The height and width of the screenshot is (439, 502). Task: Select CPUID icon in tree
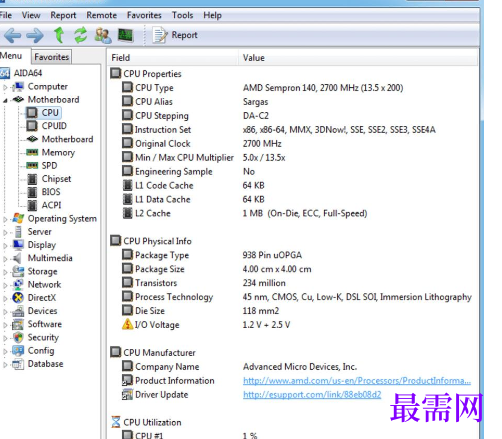(32, 126)
